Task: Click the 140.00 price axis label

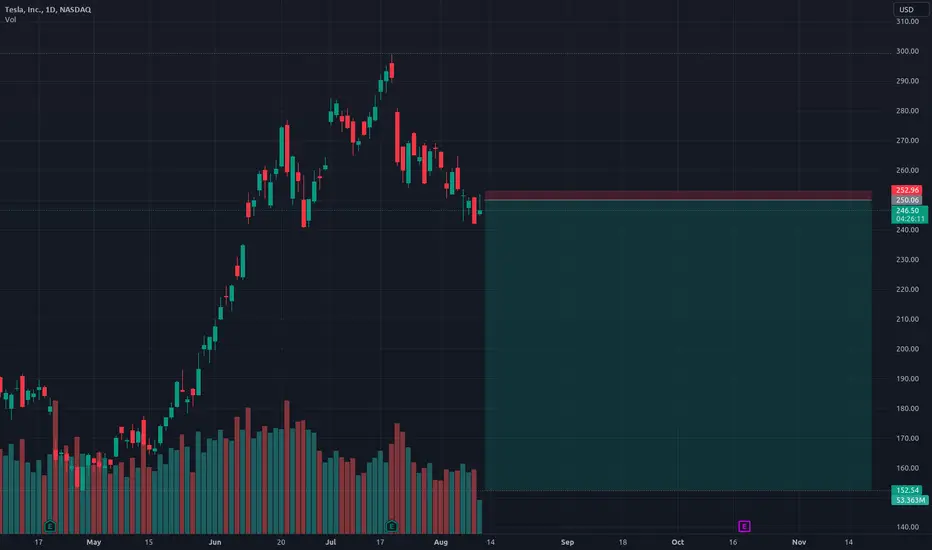Action: pos(908,527)
